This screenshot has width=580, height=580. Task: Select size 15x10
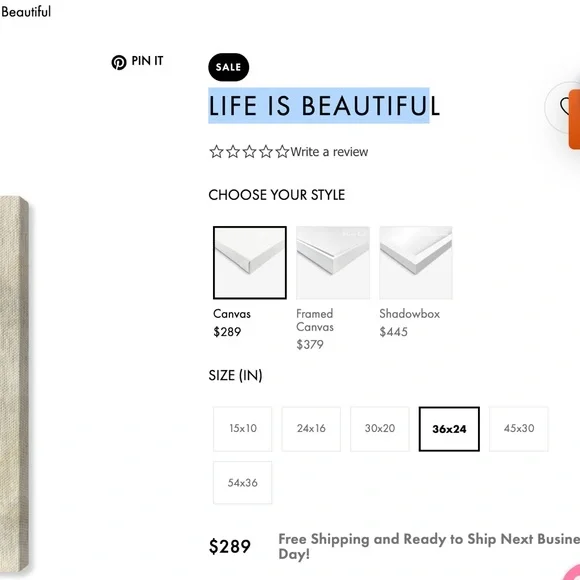[x=243, y=429]
